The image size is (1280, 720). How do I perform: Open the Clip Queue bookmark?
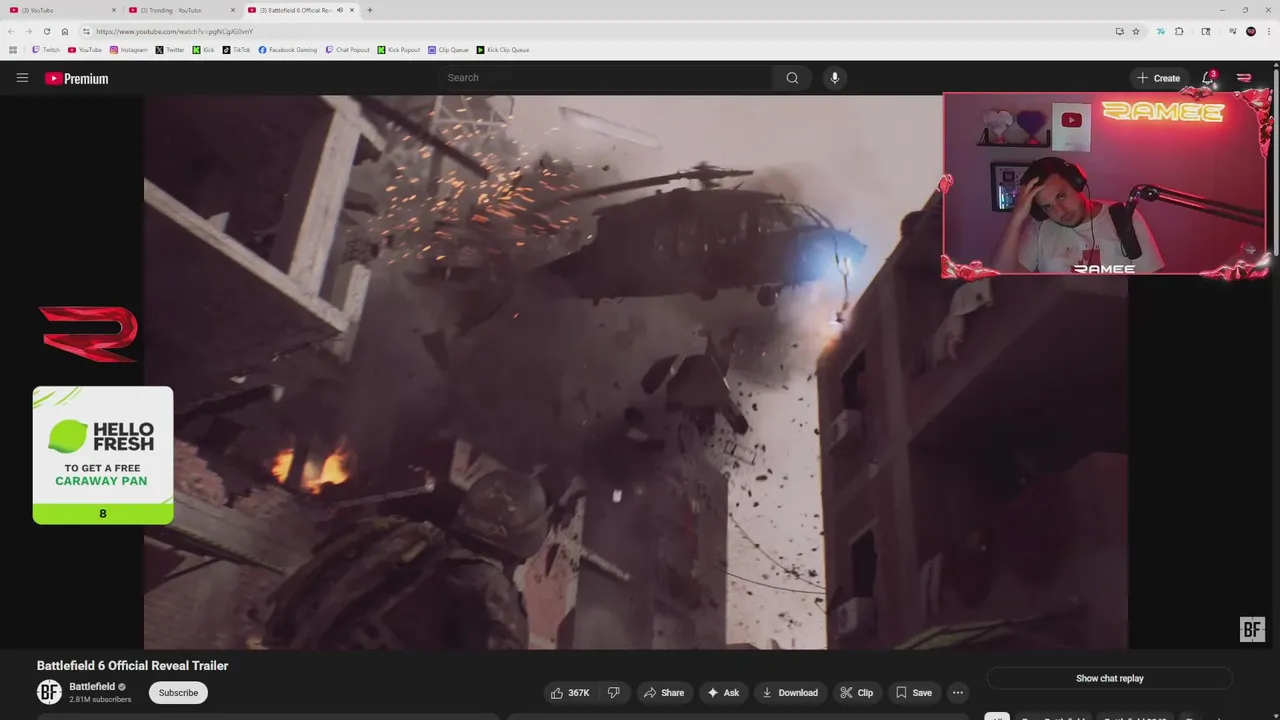tap(449, 49)
